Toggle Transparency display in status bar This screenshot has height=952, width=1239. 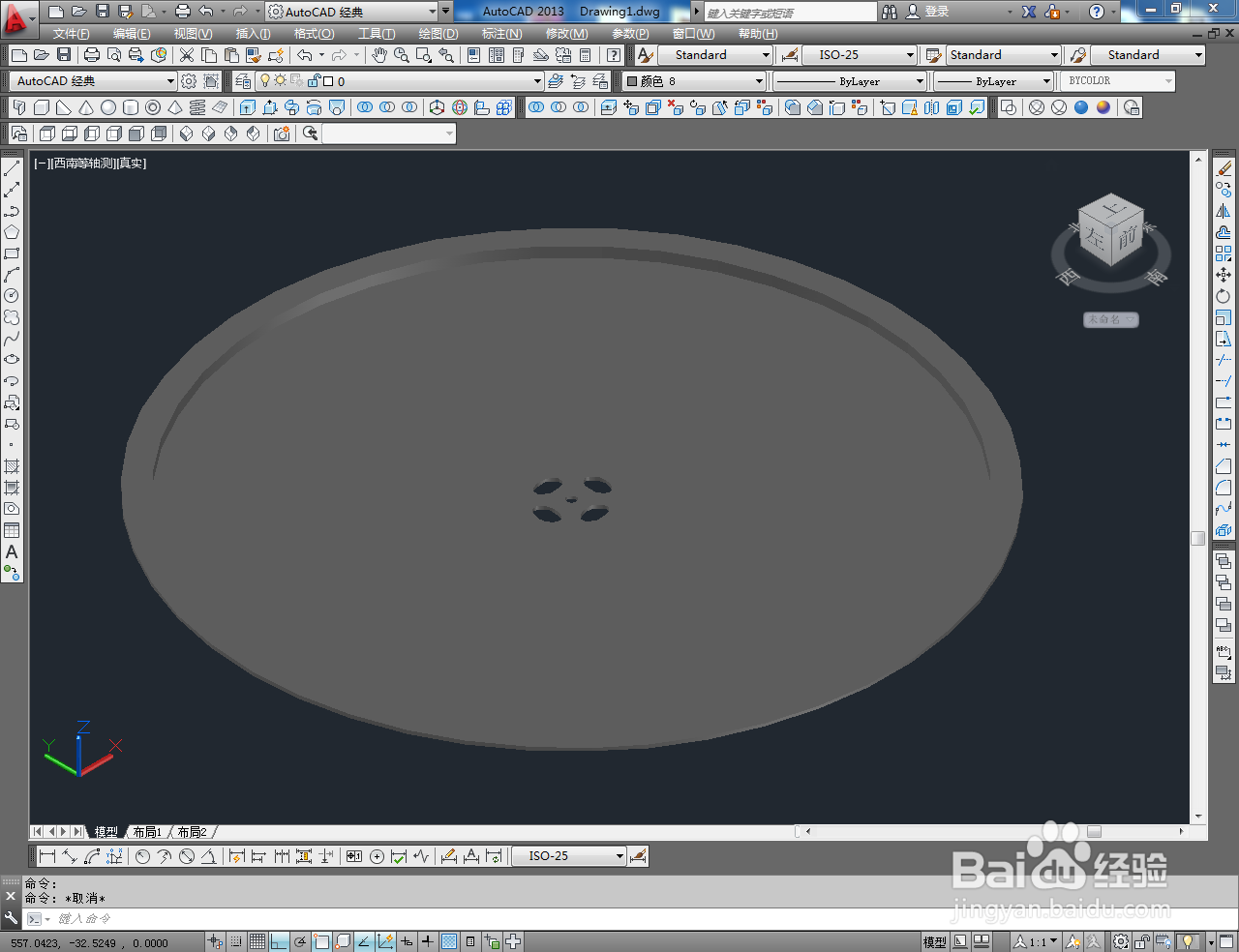tap(449, 941)
